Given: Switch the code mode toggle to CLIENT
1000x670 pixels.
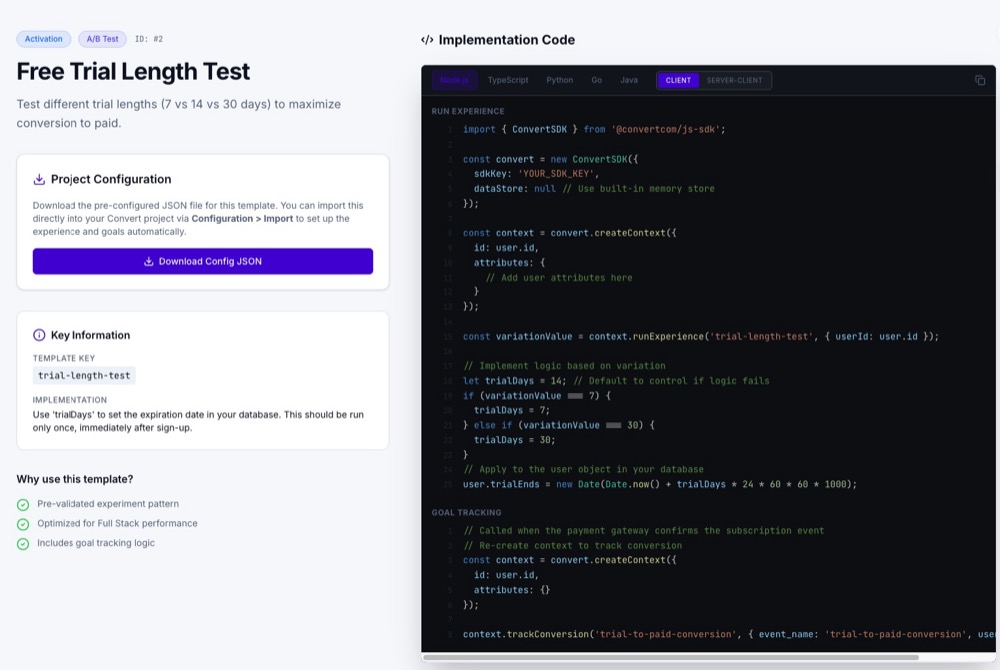Looking at the screenshot, I should pyautogui.click(x=678, y=80).
